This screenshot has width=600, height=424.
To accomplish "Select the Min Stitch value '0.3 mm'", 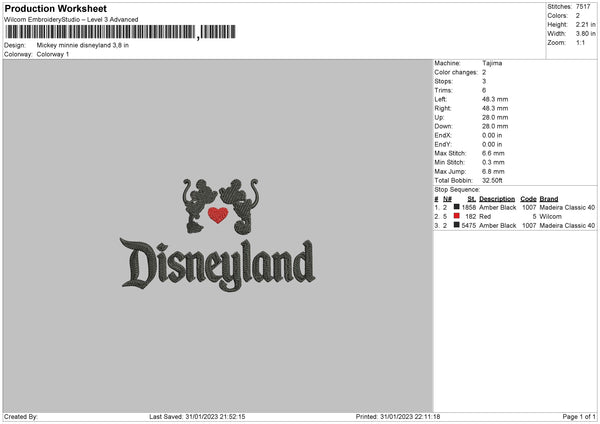I will 493,163.
